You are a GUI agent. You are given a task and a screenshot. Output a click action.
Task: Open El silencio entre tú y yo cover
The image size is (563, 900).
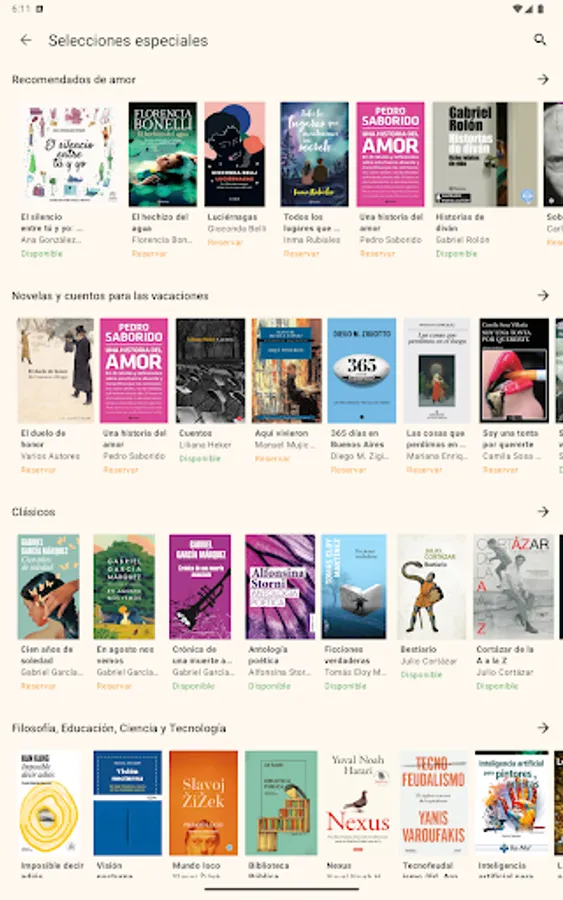(x=70, y=154)
